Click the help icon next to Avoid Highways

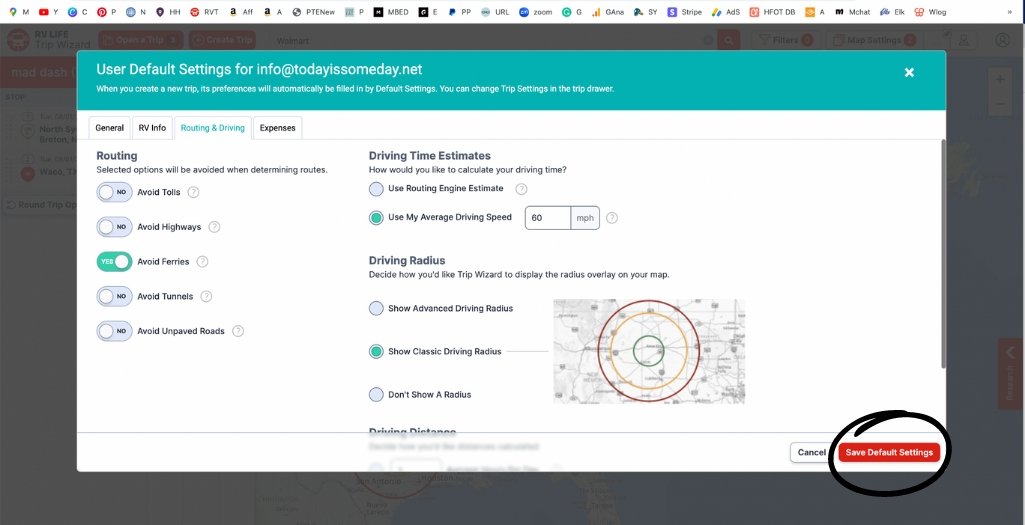coord(214,227)
